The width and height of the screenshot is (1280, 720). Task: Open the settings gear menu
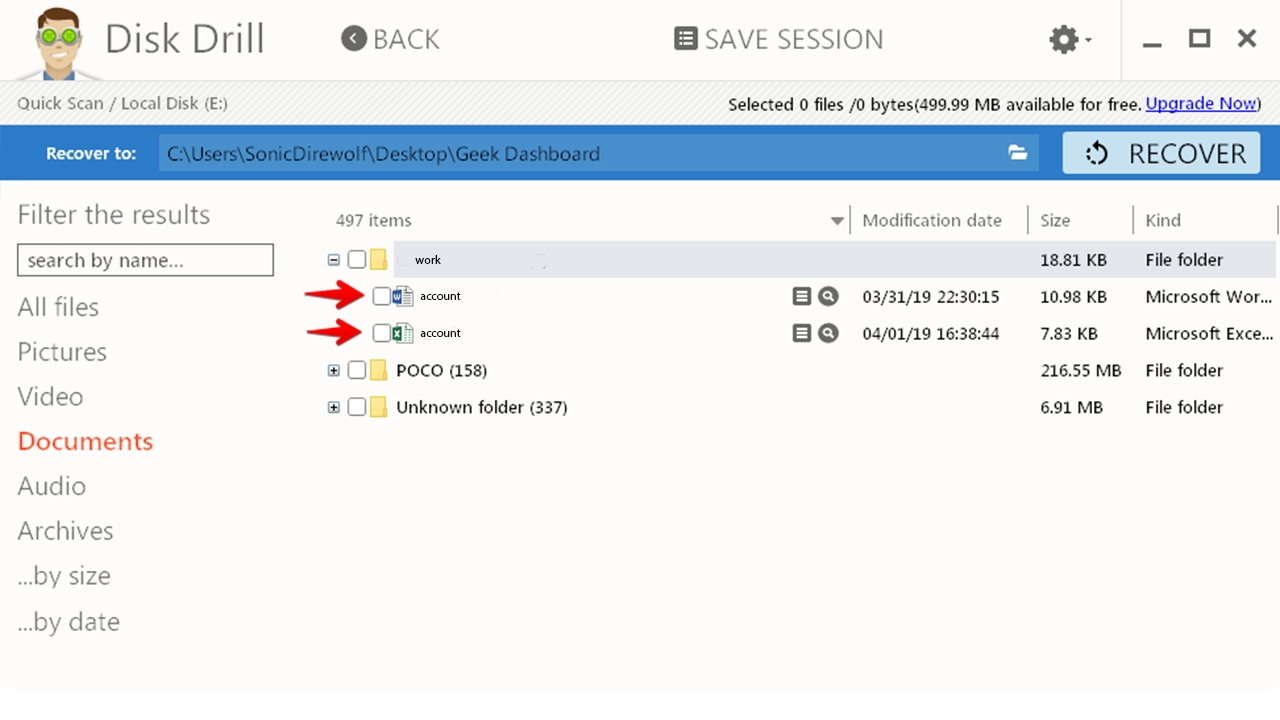(x=1069, y=40)
